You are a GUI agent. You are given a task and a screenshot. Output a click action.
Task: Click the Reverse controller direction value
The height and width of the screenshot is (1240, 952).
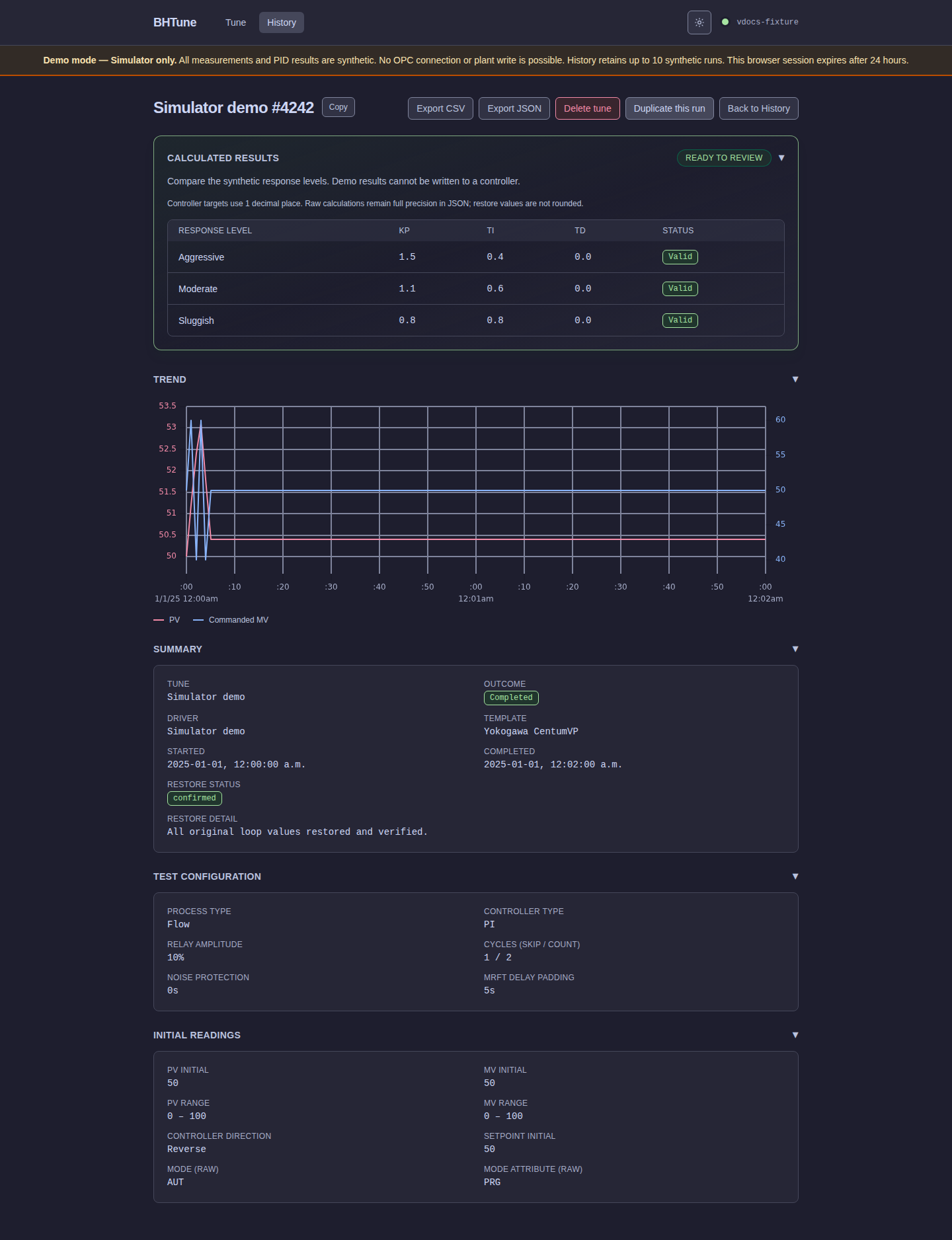pyautogui.click(x=186, y=1149)
